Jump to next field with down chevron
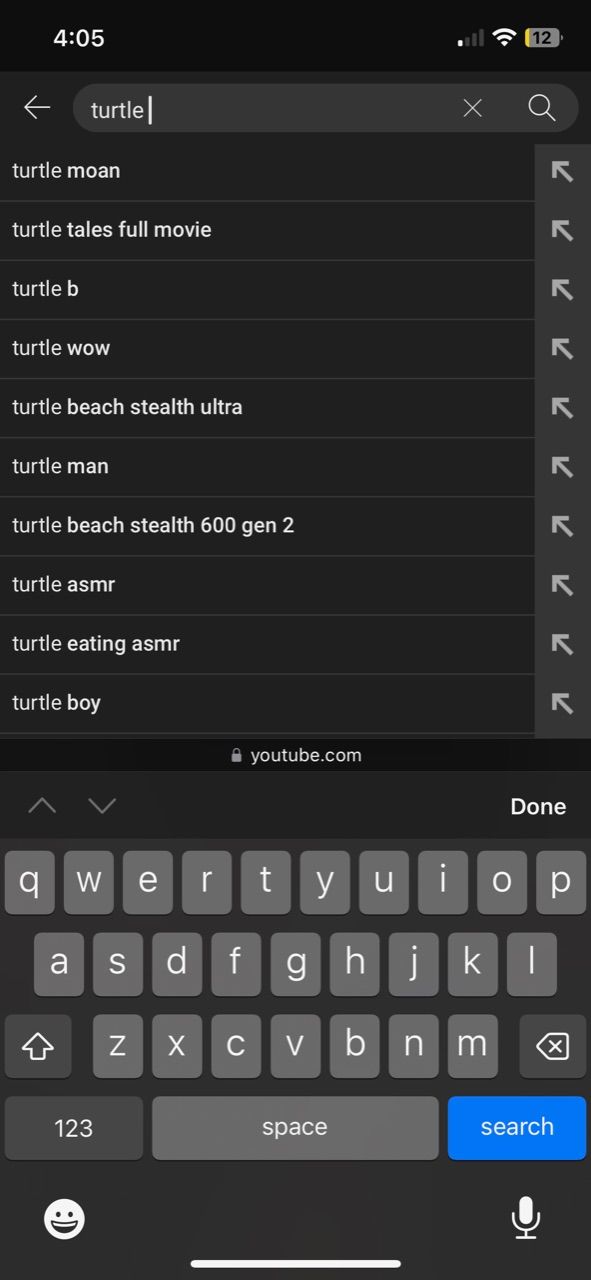The image size is (591, 1280). (x=102, y=806)
